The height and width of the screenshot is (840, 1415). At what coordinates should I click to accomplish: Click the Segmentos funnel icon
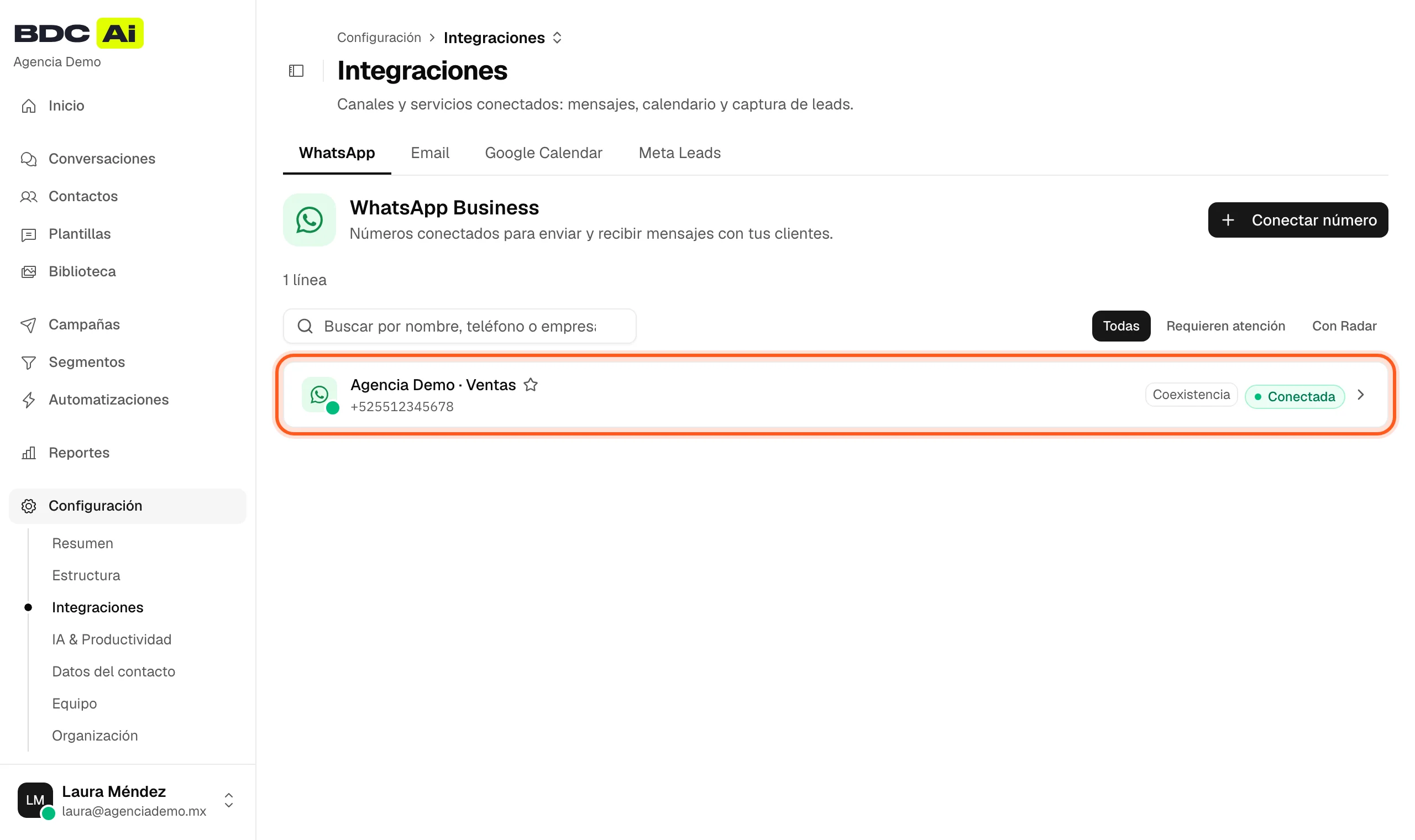(29, 363)
